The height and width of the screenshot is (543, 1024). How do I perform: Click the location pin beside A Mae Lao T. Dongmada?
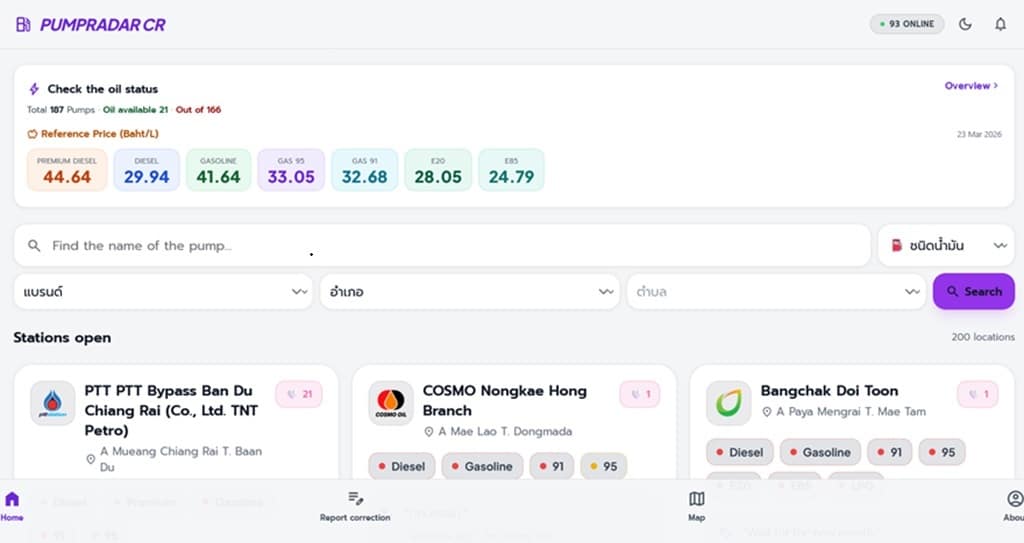pyautogui.click(x=428, y=432)
